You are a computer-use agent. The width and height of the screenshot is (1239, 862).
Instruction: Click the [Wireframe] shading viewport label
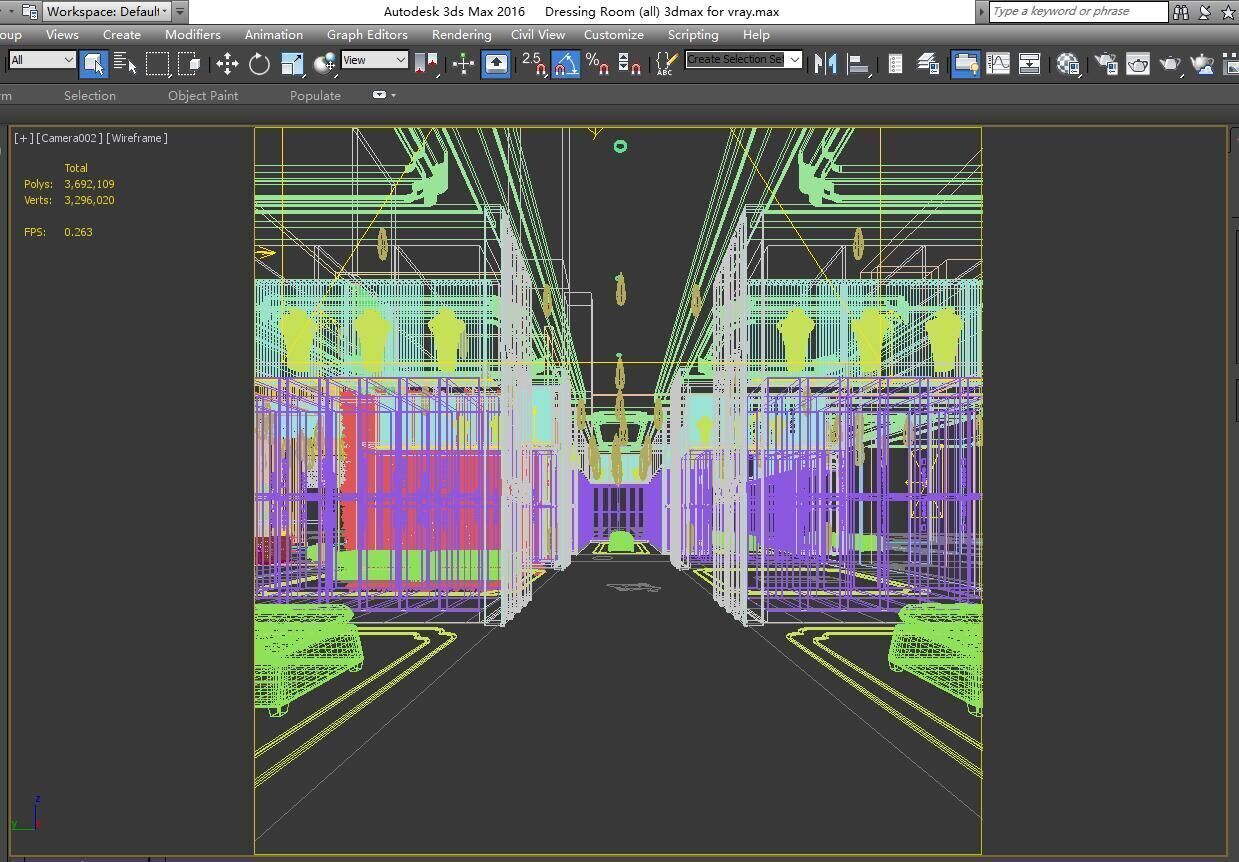click(137, 138)
